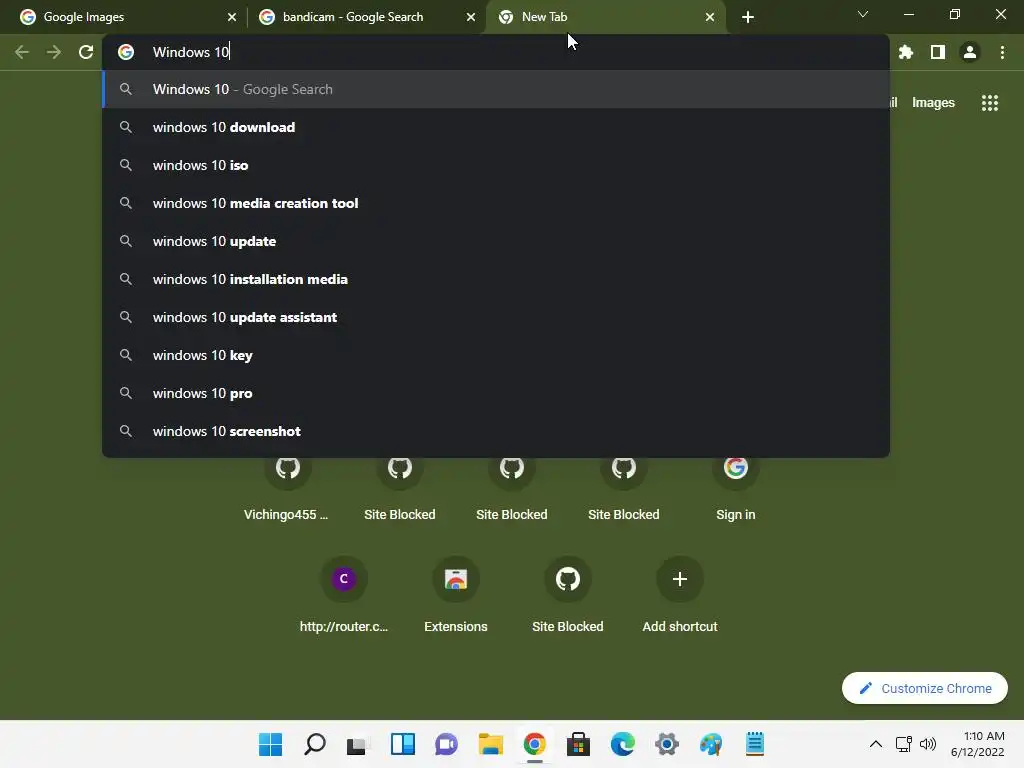Image resolution: width=1024 pixels, height=768 pixels.
Task: Open File Explorer from the taskbar
Action: point(490,744)
